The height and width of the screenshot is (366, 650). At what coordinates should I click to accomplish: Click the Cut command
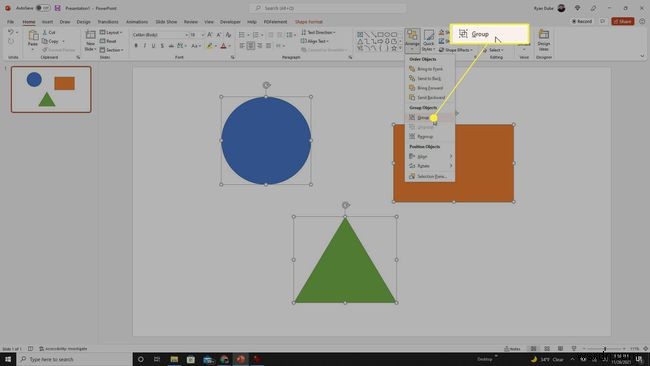point(49,32)
